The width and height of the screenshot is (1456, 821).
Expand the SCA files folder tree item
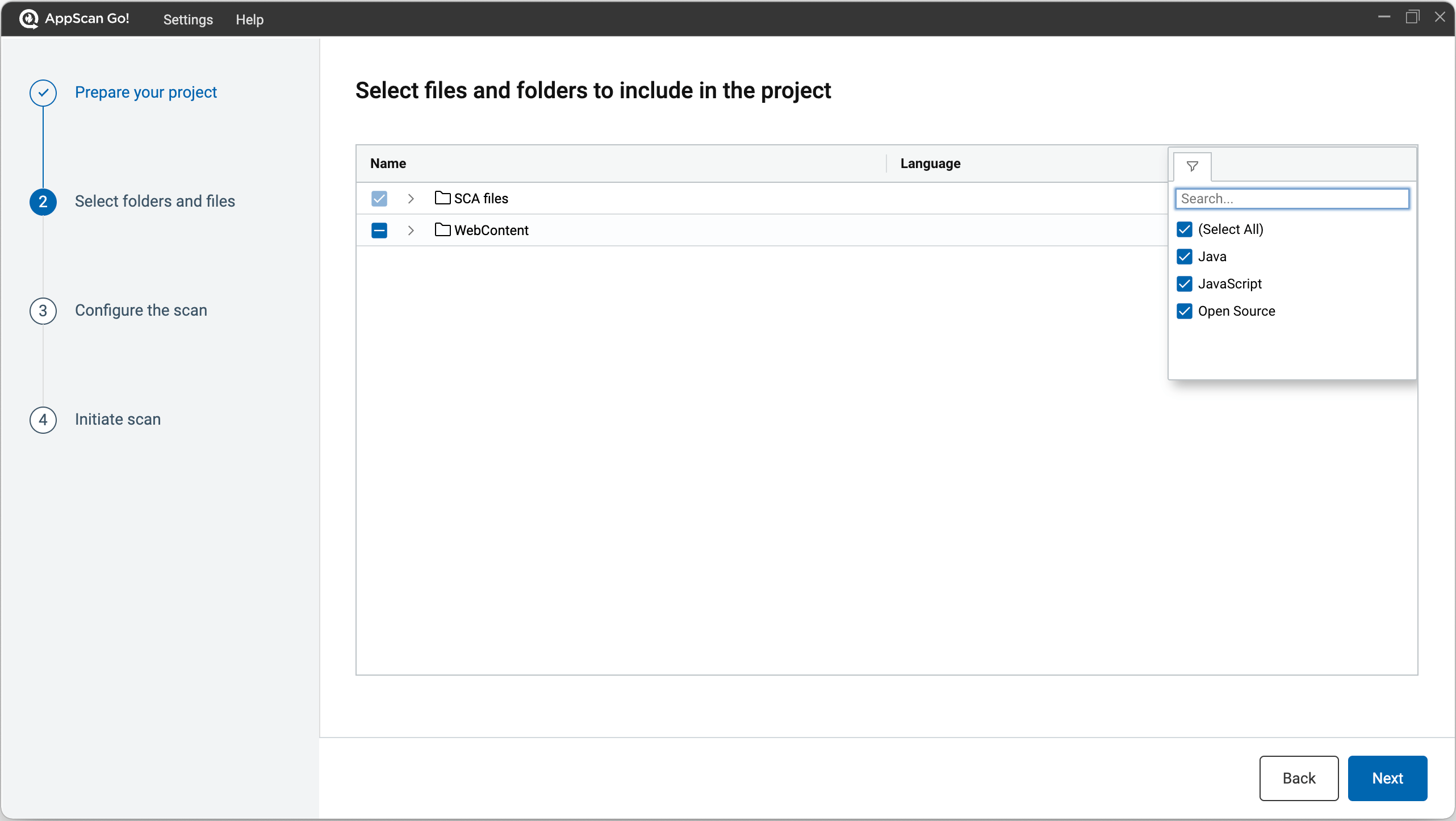tap(411, 198)
